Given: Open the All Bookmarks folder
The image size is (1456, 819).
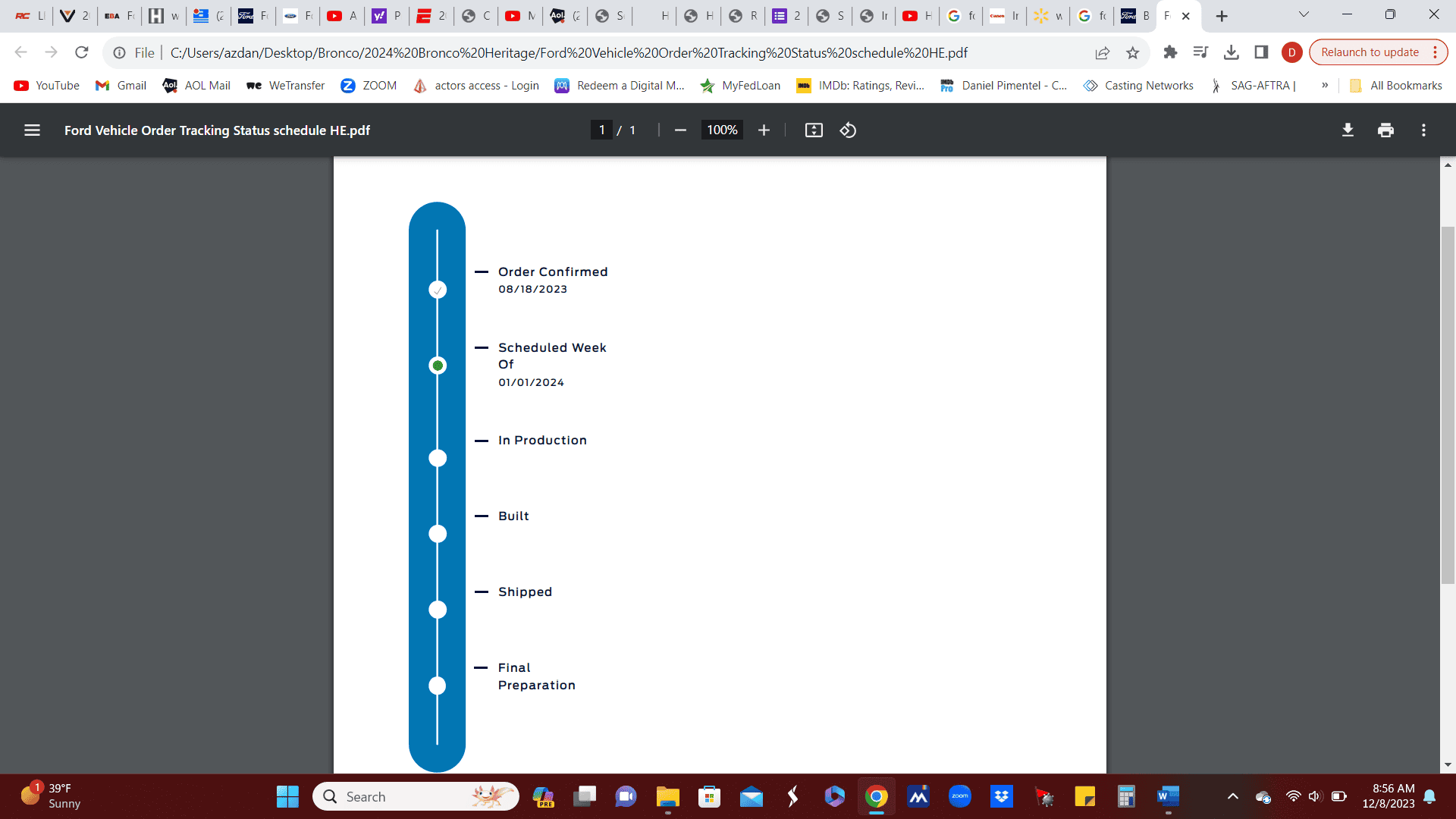Looking at the screenshot, I should coord(1396,86).
